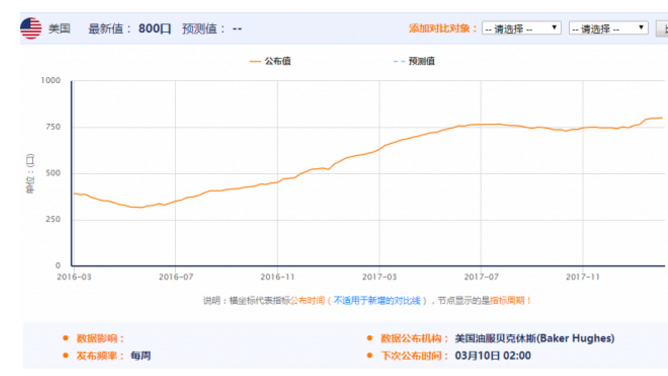The width and height of the screenshot is (668, 376).
Task: Click the 发布频率 每周 entry
Action: pos(113,356)
